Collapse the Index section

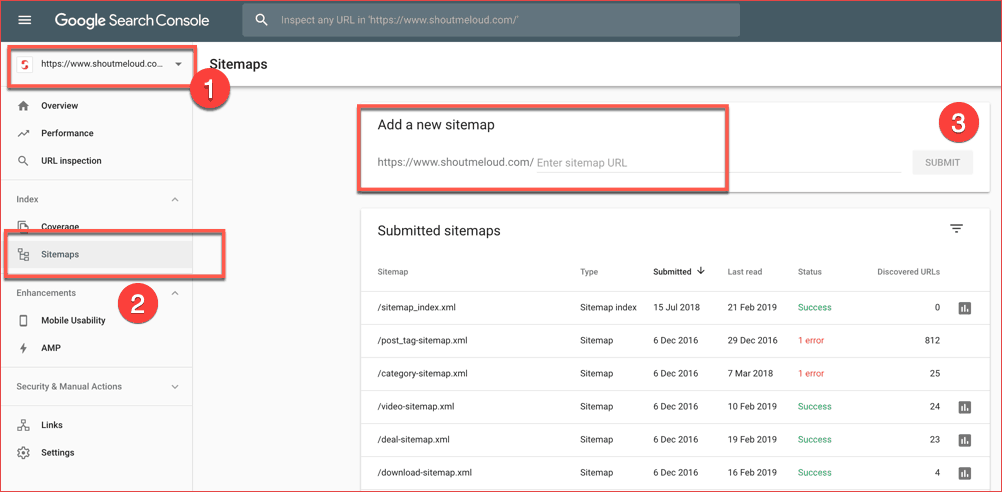point(175,200)
